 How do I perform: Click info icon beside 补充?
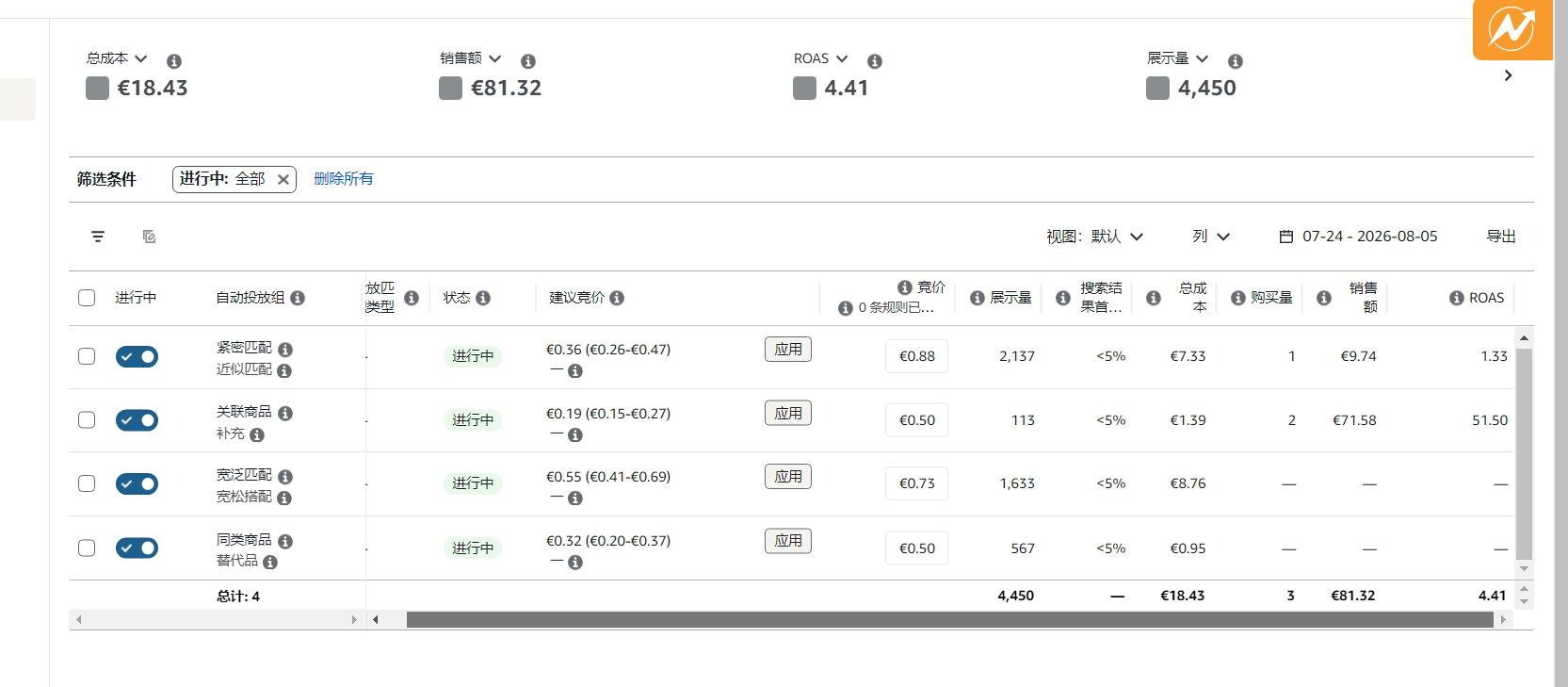[x=257, y=435]
